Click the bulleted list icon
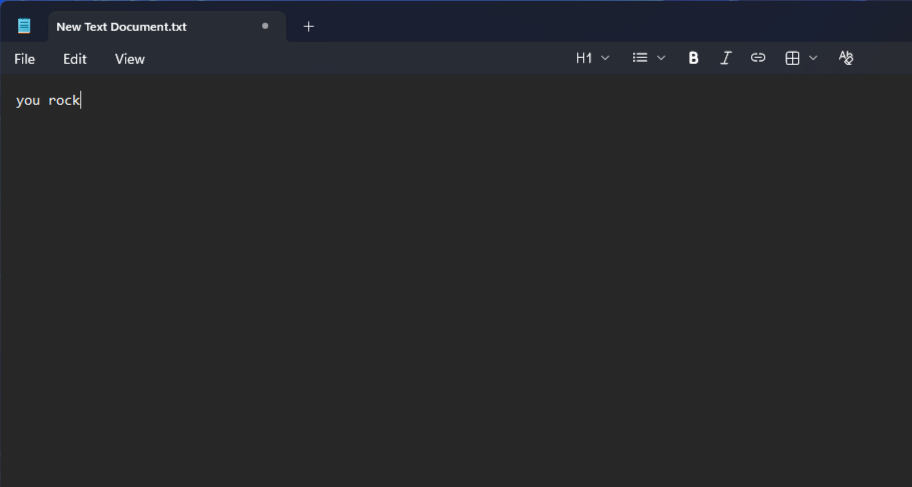The width and height of the screenshot is (912, 487). (x=640, y=58)
